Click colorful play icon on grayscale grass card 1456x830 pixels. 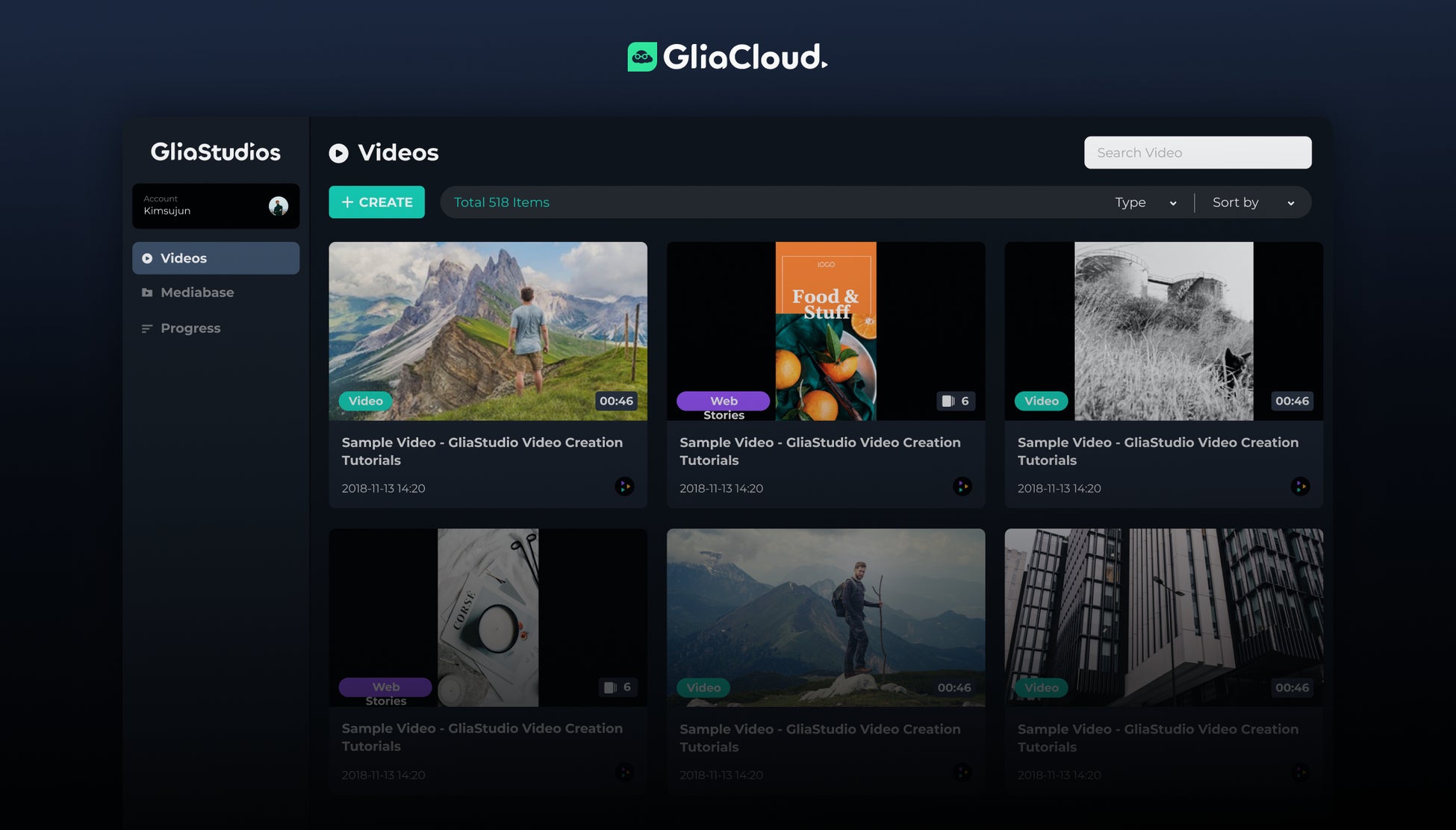(1300, 487)
